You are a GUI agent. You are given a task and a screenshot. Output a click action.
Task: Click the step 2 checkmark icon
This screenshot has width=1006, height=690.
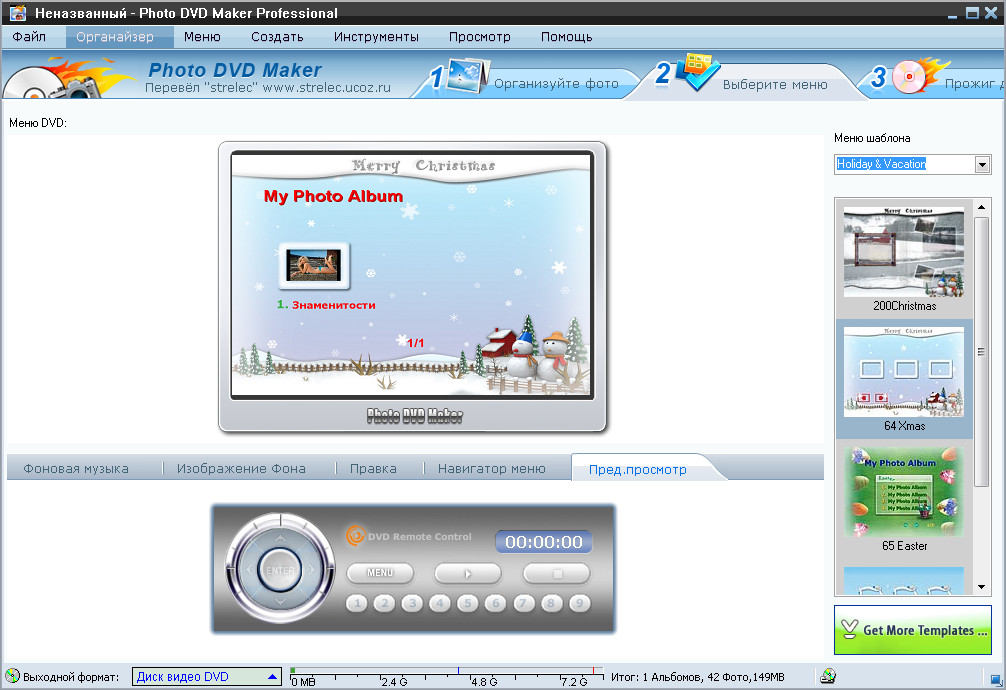(698, 71)
